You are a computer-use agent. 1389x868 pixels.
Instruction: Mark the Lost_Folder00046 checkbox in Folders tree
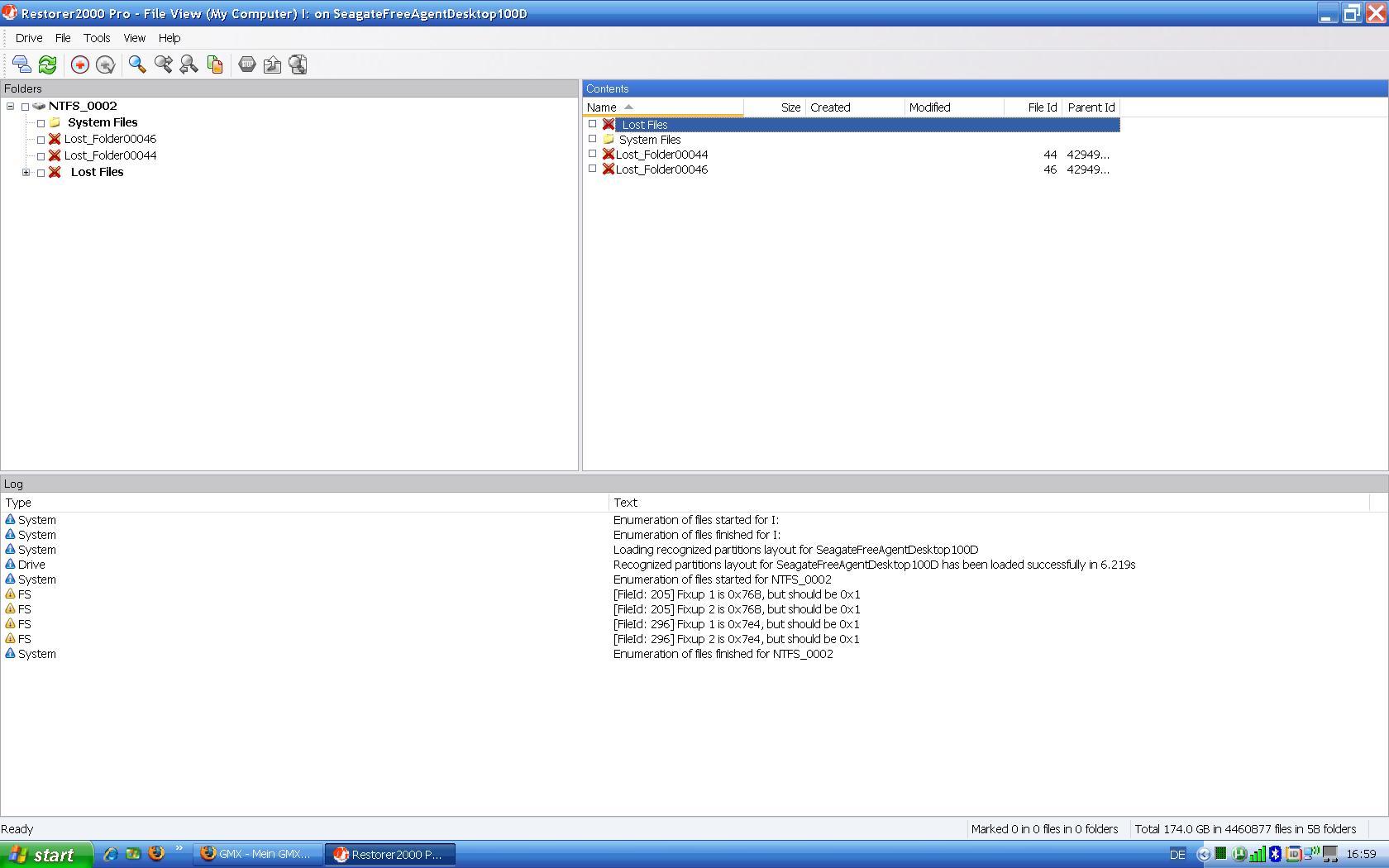[41, 140]
